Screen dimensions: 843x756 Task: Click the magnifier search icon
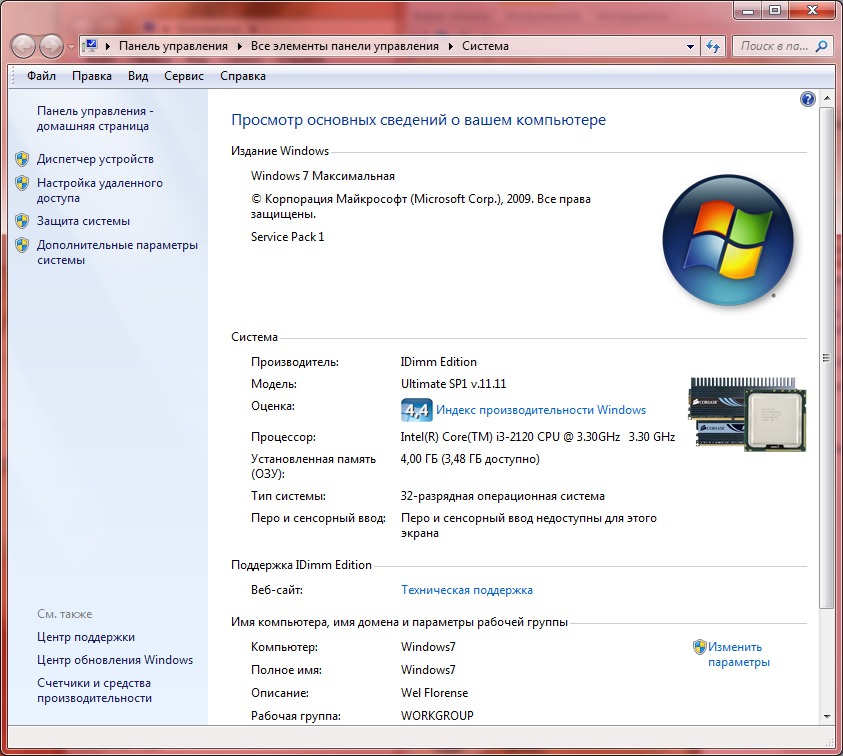[821, 46]
